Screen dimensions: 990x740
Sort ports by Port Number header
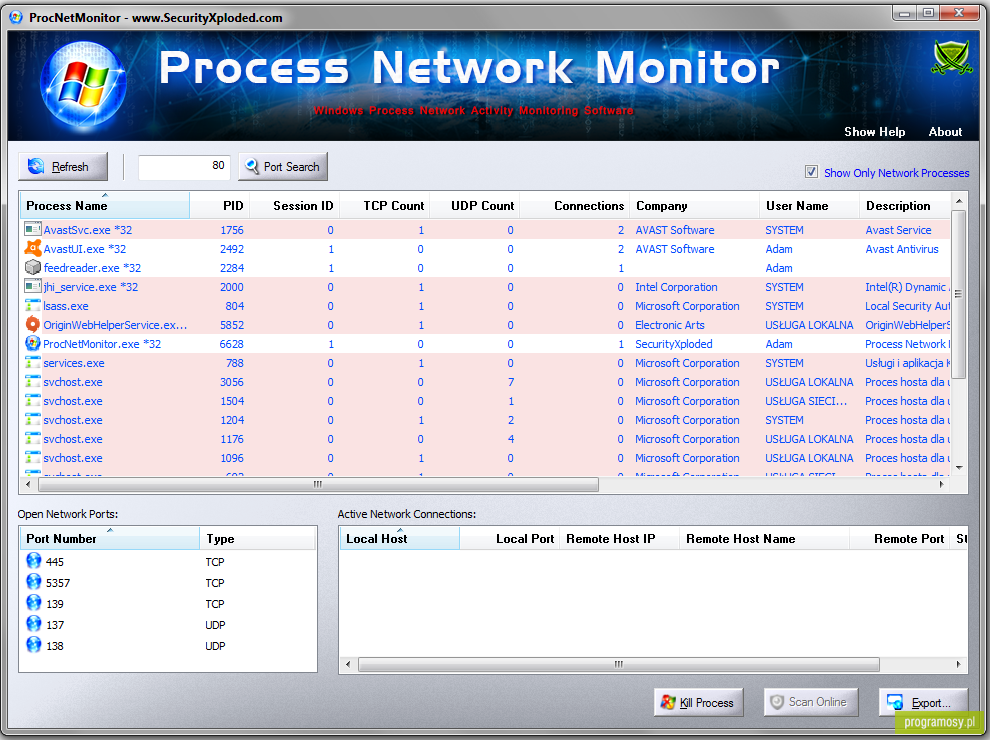click(x=110, y=538)
